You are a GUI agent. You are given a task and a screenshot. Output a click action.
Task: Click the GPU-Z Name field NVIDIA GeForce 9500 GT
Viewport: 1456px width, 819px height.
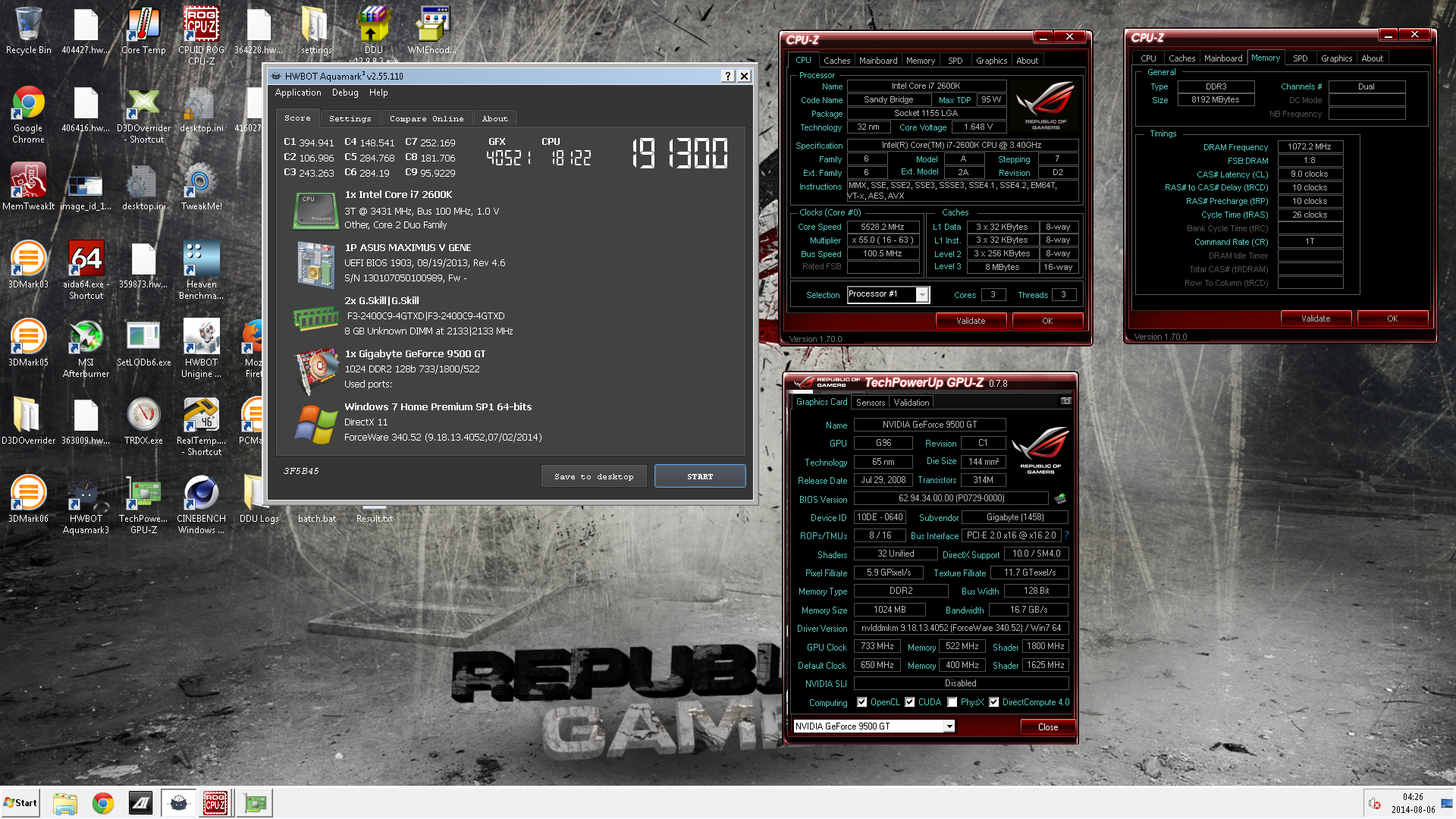pos(930,425)
